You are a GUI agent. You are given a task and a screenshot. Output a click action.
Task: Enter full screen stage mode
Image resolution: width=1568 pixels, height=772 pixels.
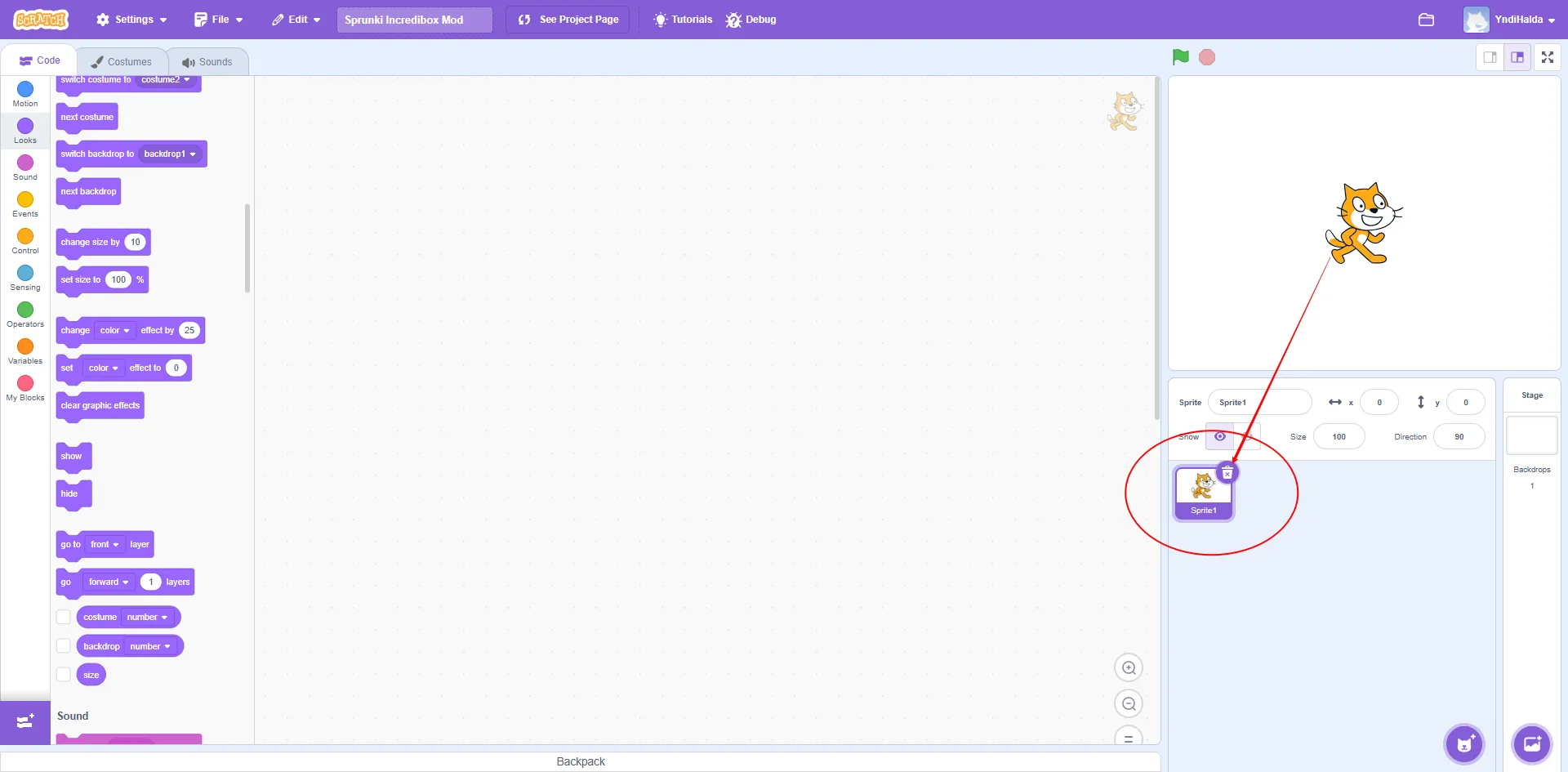[1548, 57]
